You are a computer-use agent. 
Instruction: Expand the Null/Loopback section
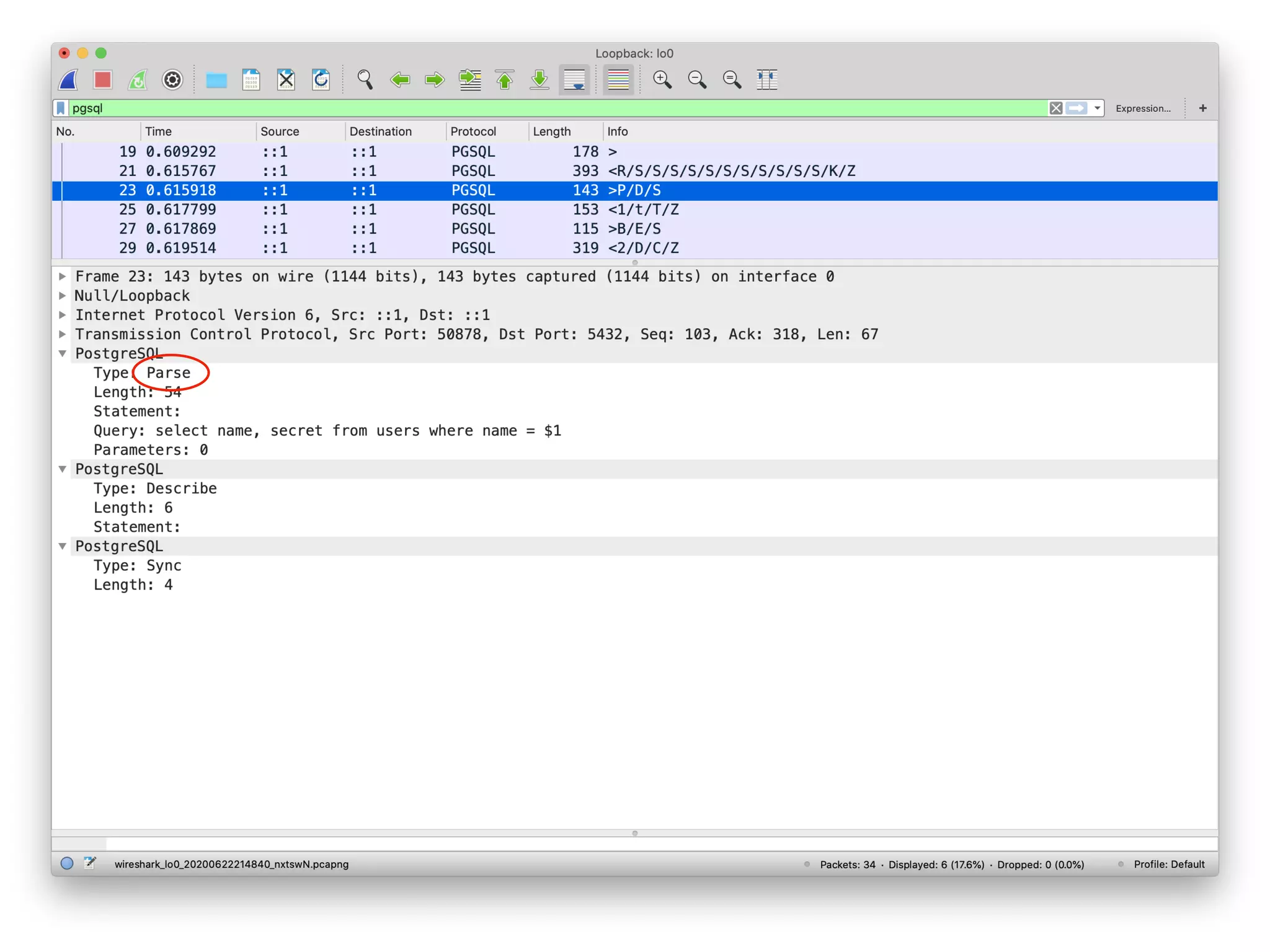63,296
